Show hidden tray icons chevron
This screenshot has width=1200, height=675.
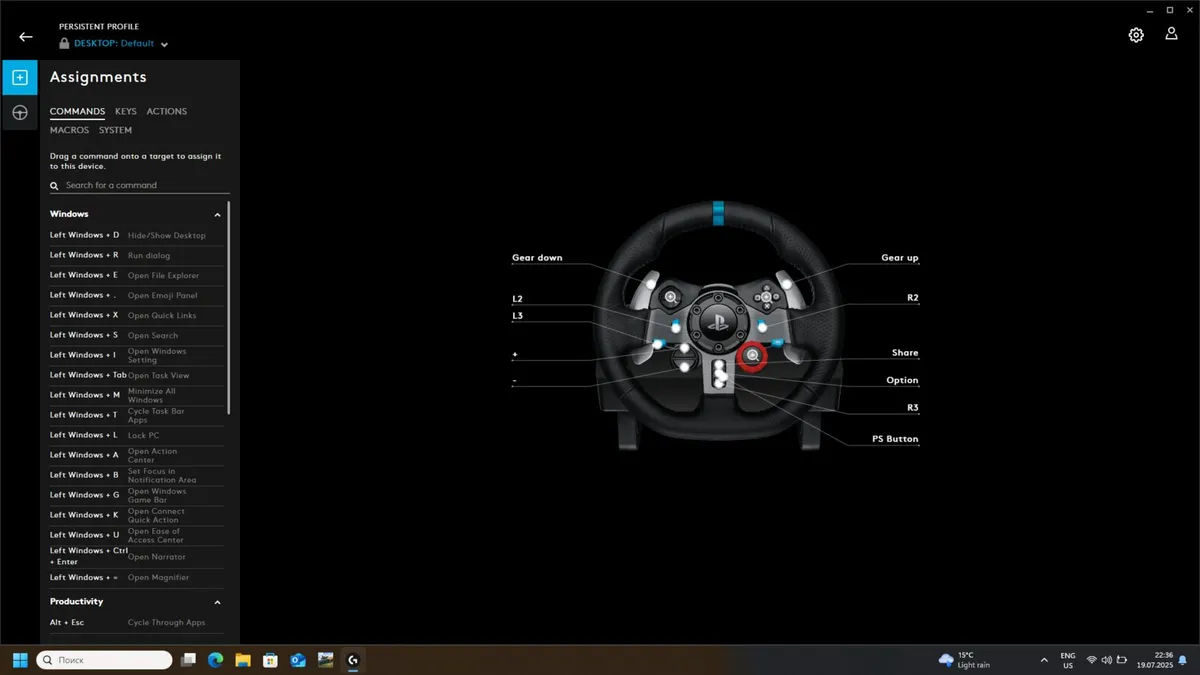coord(1044,660)
